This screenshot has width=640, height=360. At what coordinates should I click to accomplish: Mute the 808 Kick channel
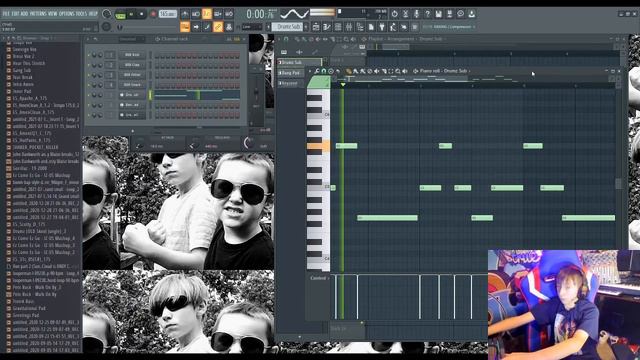point(89,55)
